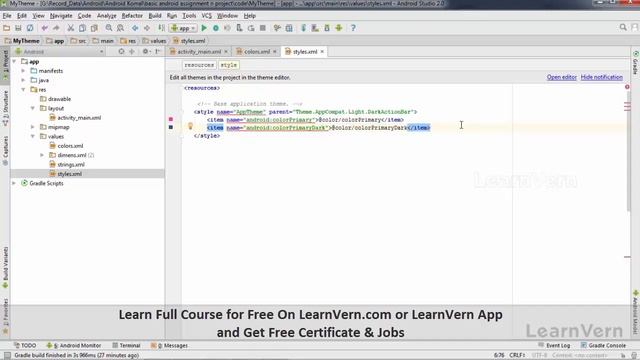This screenshot has height=360, width=640.
Task: Click the dark blue colorPrimaryDark gutter swatch
Action: click(171, 127)
